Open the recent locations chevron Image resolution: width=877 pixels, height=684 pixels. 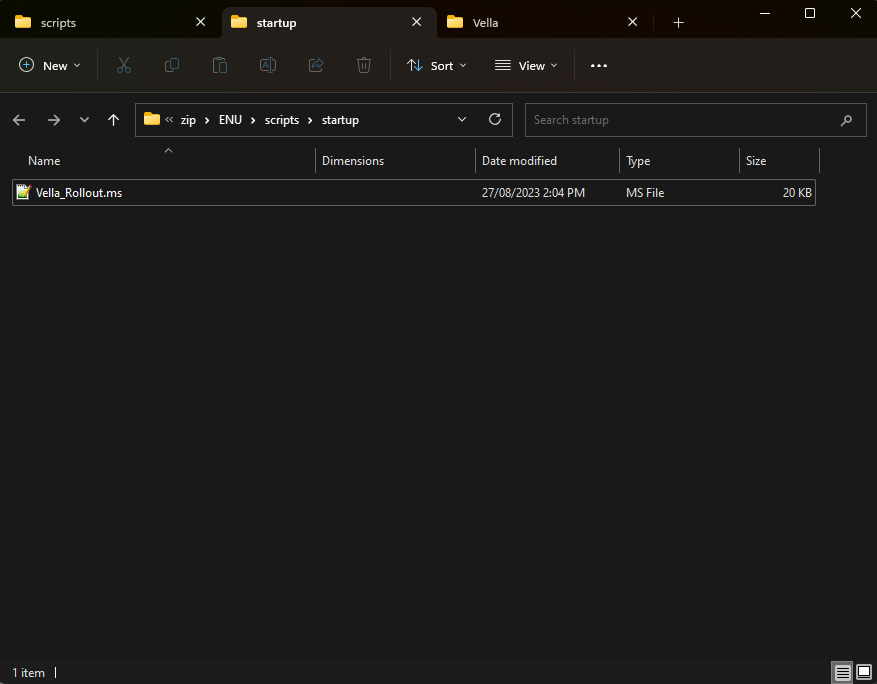point(84,120)
